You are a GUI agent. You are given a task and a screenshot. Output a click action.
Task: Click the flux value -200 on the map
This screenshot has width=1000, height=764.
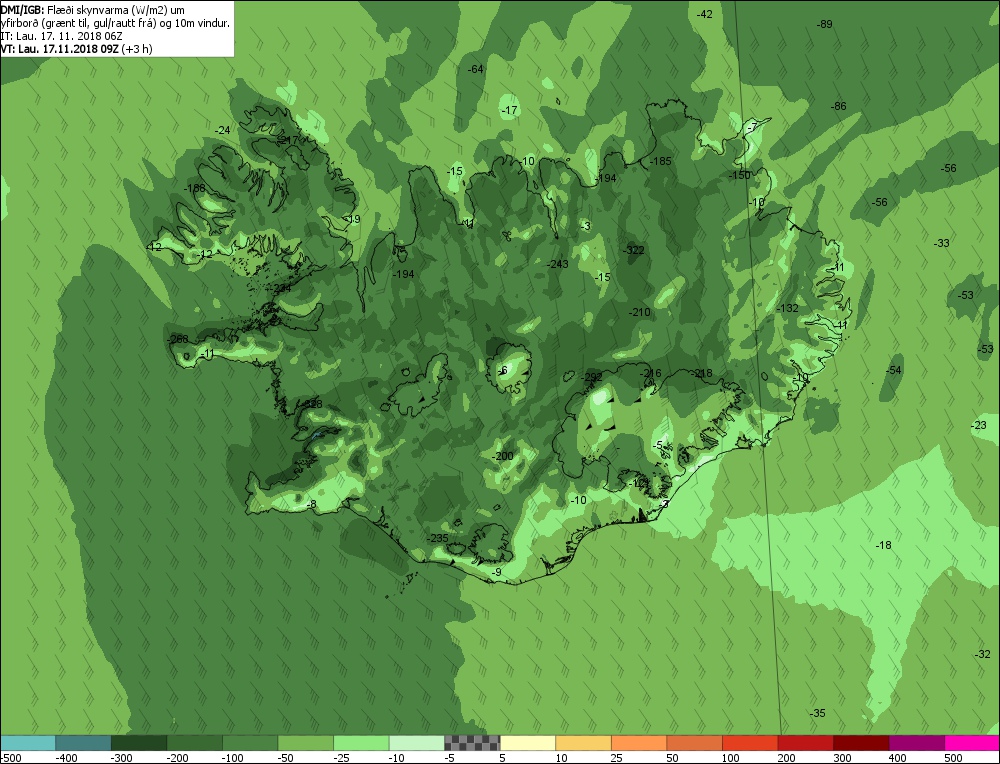tap(502, 456)
